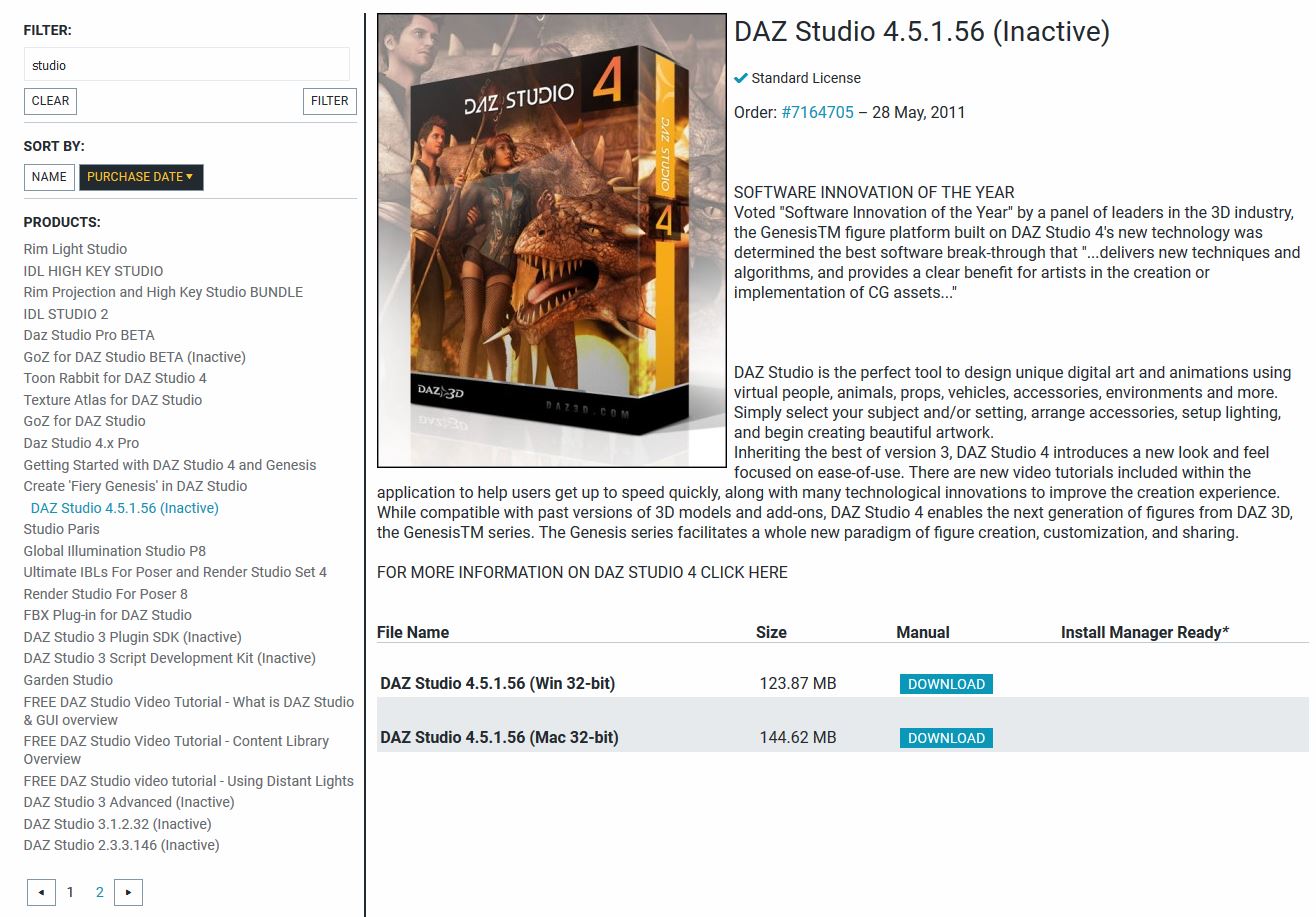Open the Content Library Overview video tutorial

point(176,750)
